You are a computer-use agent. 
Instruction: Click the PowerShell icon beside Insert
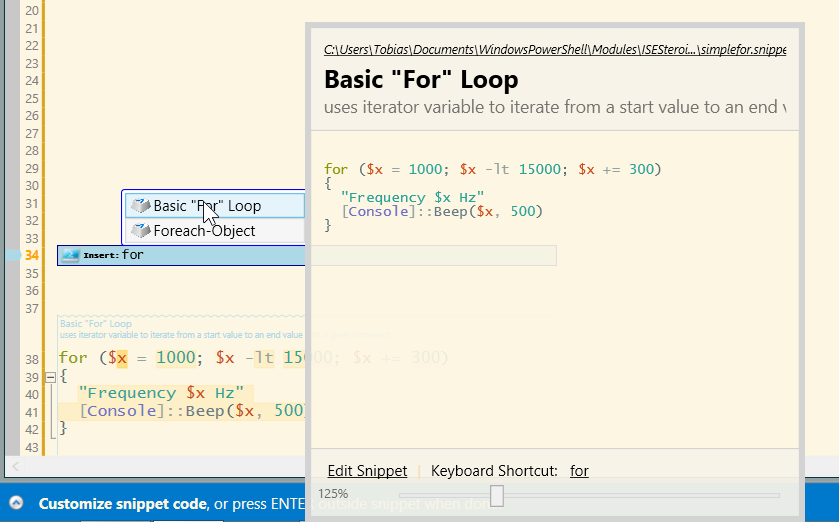[70, 256]
